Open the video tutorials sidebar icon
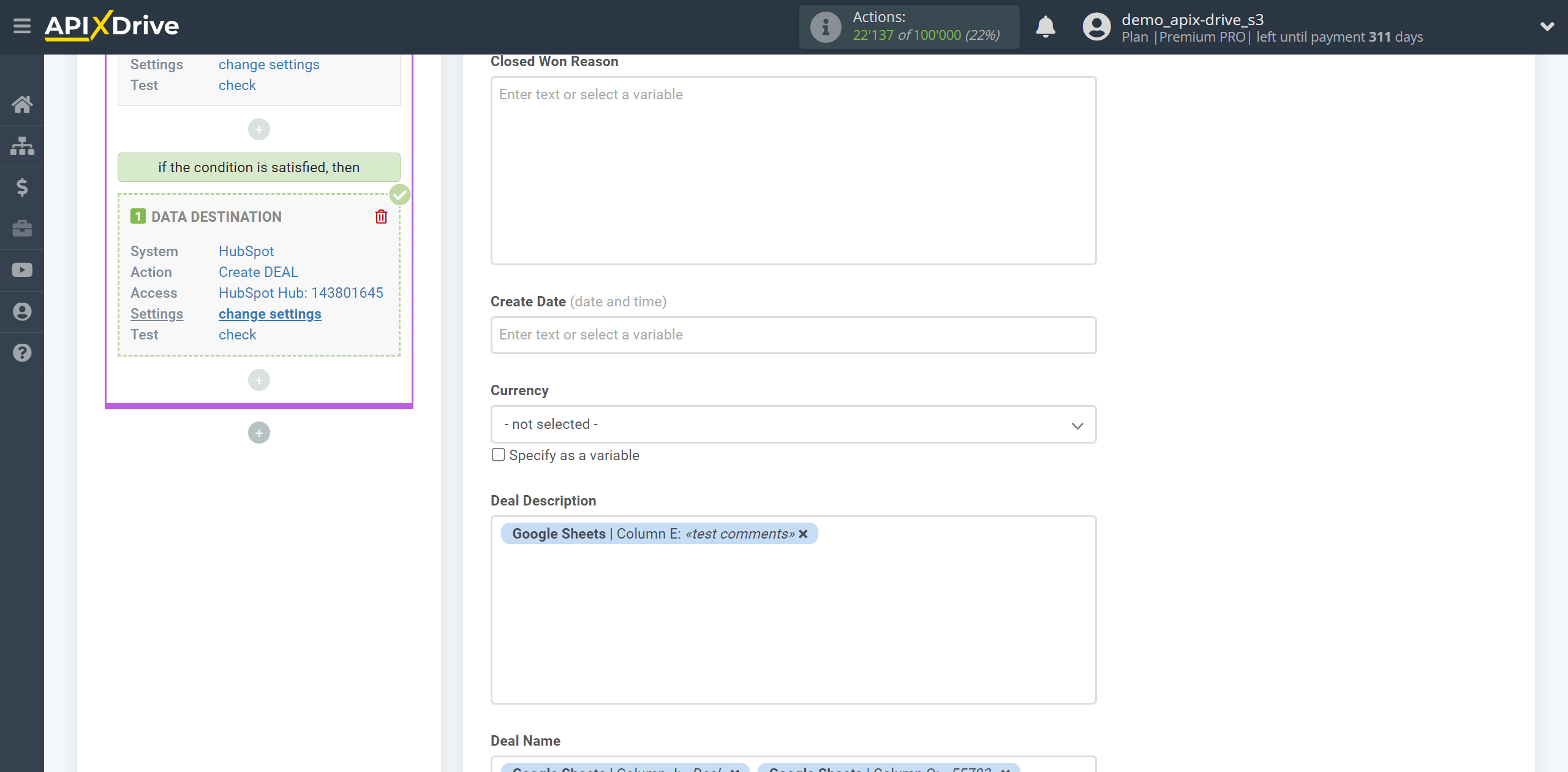Image resolution: width=1568 pixels, height=772 pixels. (x=22, y=270)
